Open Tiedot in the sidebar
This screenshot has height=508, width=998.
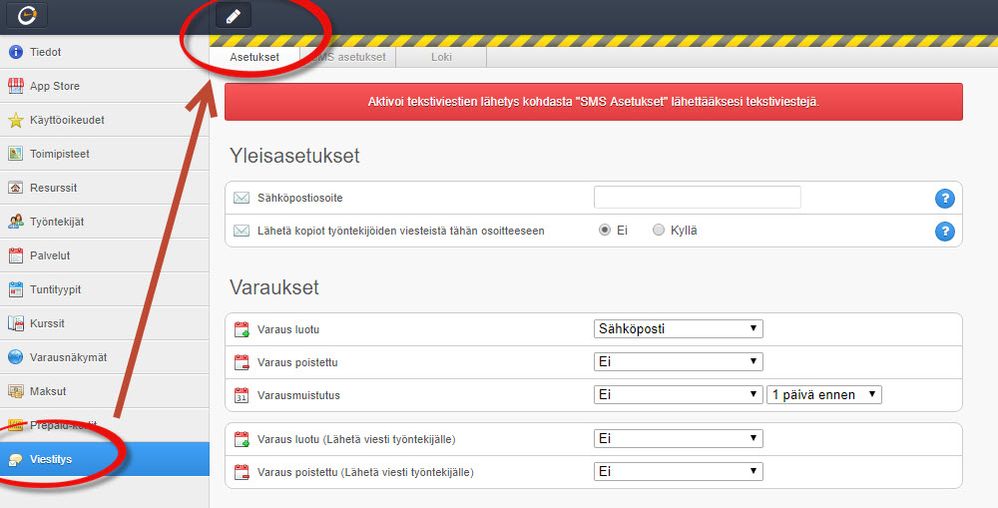[x=104, y=52]
